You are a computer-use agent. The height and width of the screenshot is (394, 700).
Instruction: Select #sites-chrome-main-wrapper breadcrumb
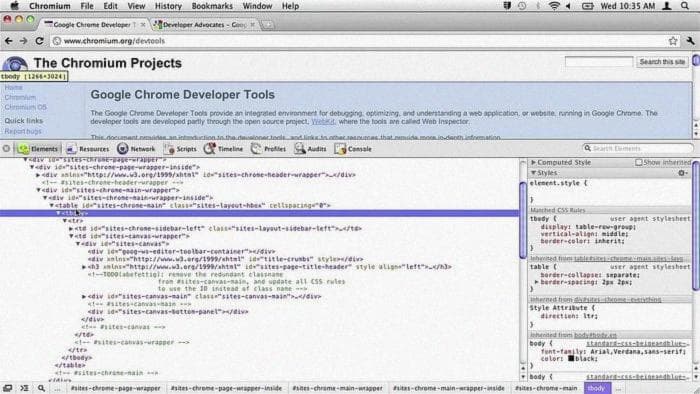338,388
